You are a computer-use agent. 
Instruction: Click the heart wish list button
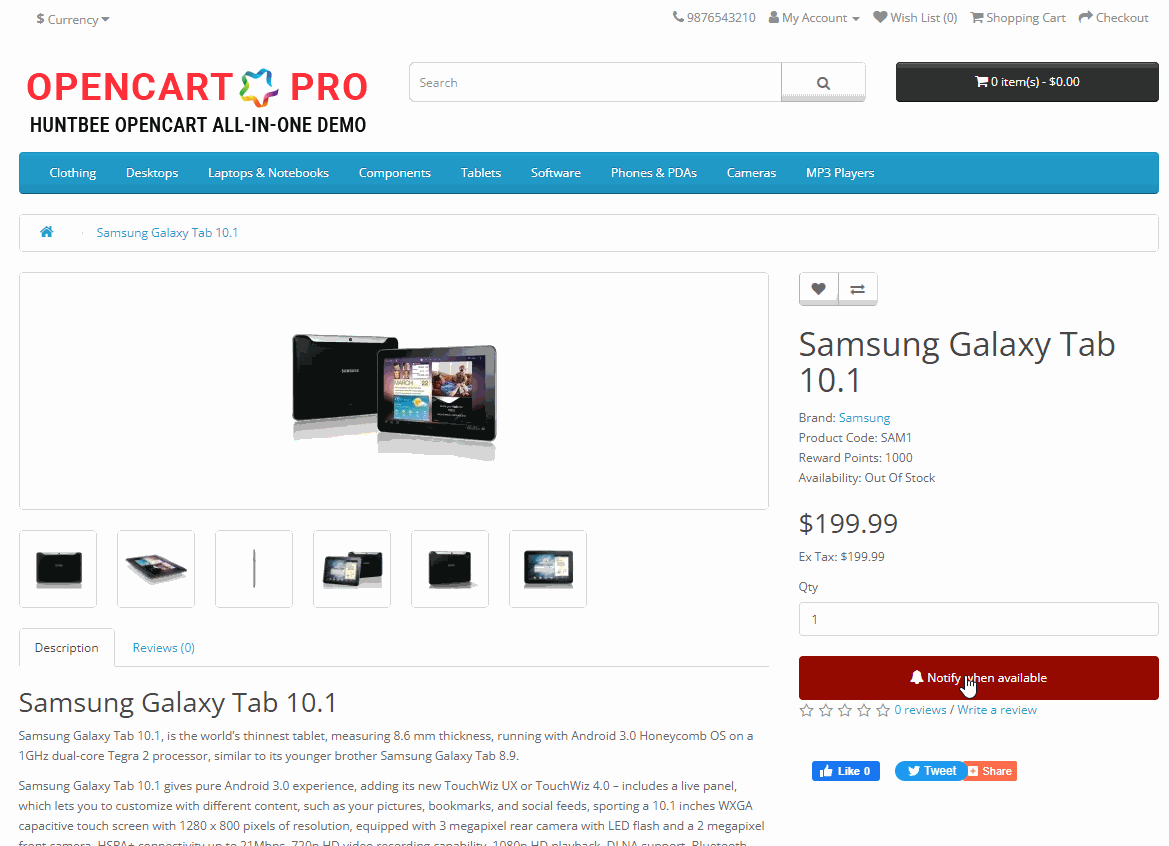pyautogui.click(x=819, y=289)
